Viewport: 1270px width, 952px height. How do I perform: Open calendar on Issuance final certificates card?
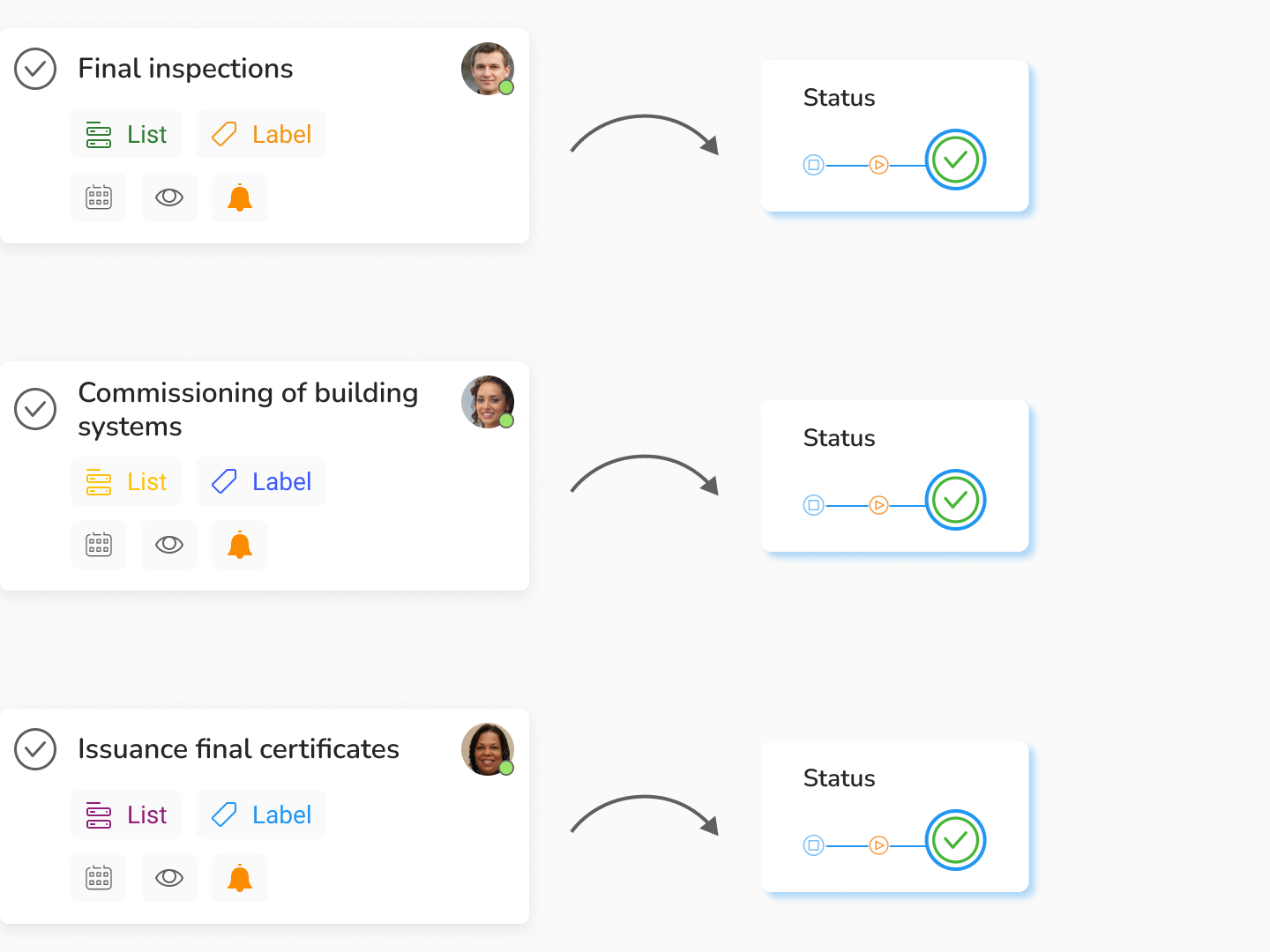tap(99, 878)
